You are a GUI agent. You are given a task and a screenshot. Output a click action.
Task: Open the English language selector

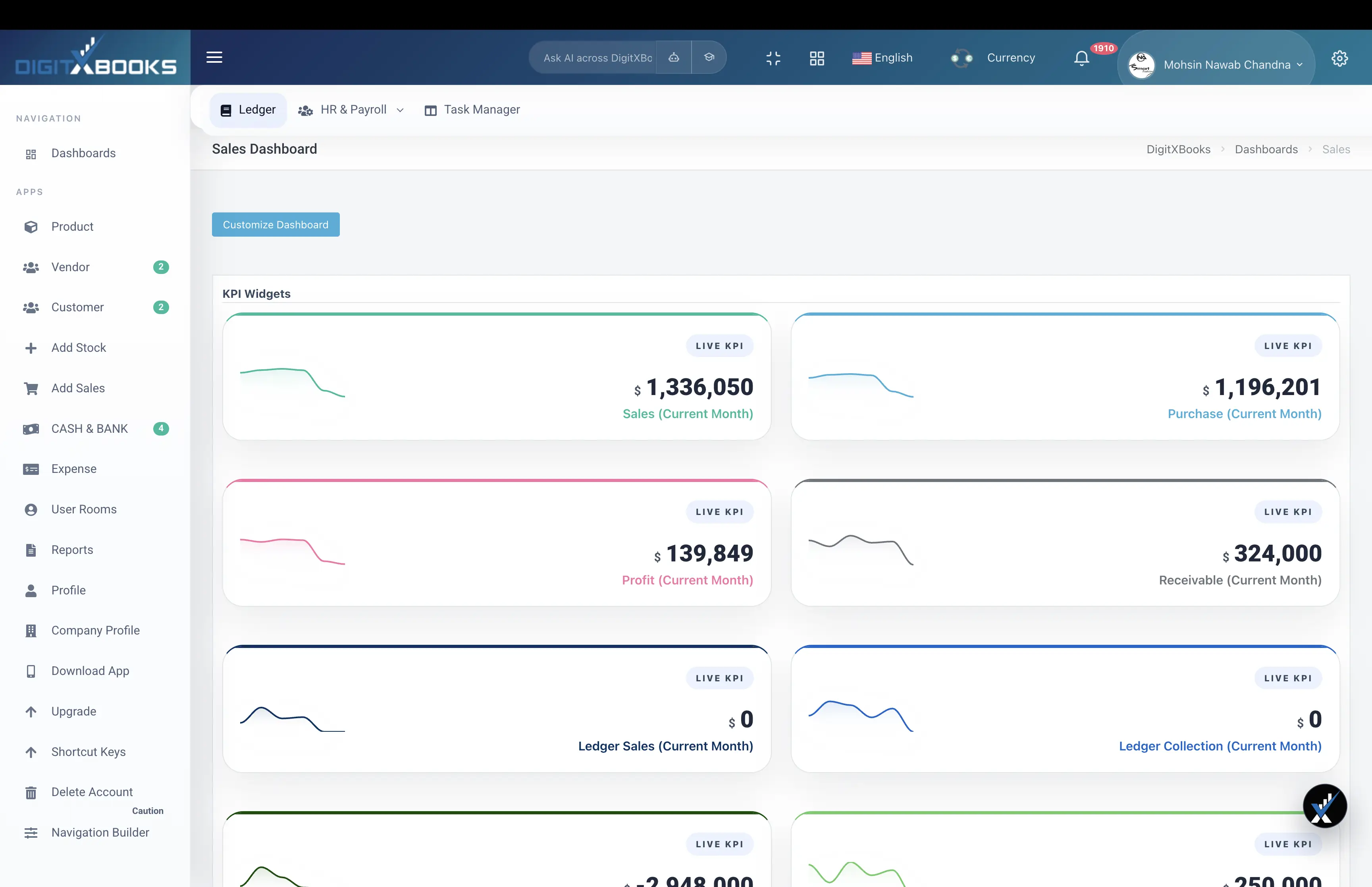(x=883, y=58)
